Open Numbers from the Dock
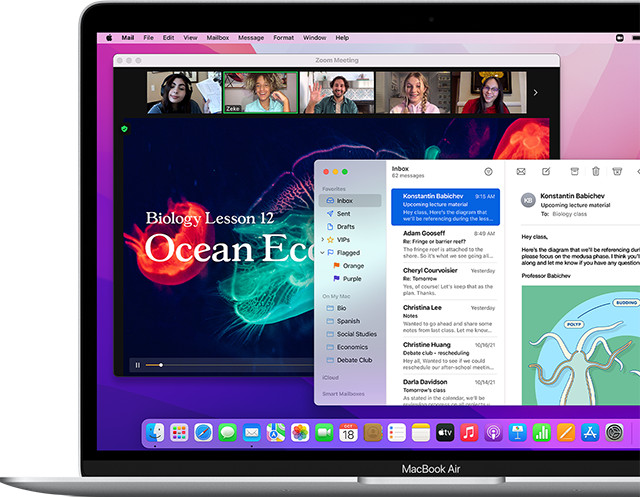Image resolution: width=640 pixels, height=497 pixels. [542, 433]
